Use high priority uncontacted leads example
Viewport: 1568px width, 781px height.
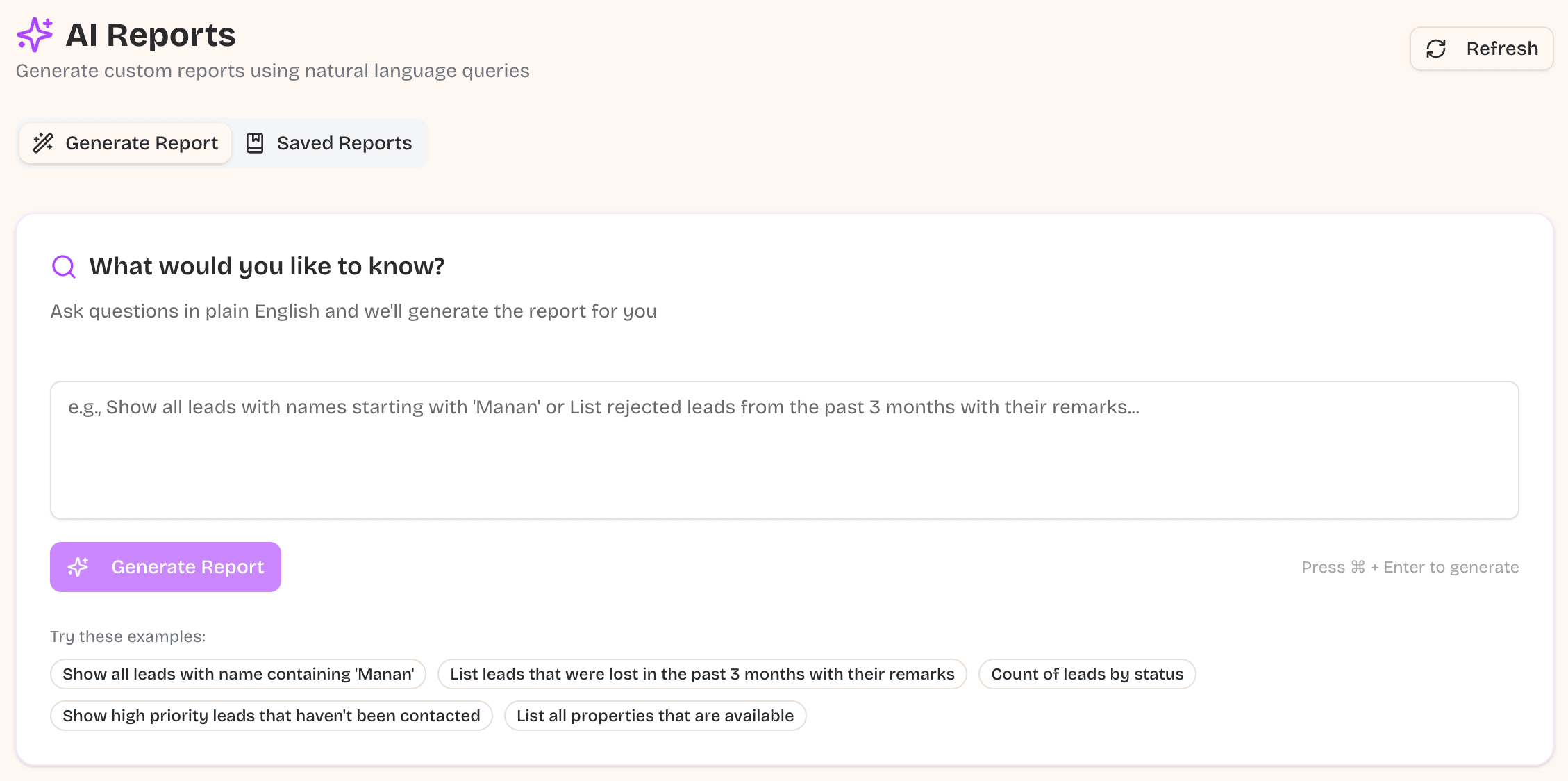(271, 716)
